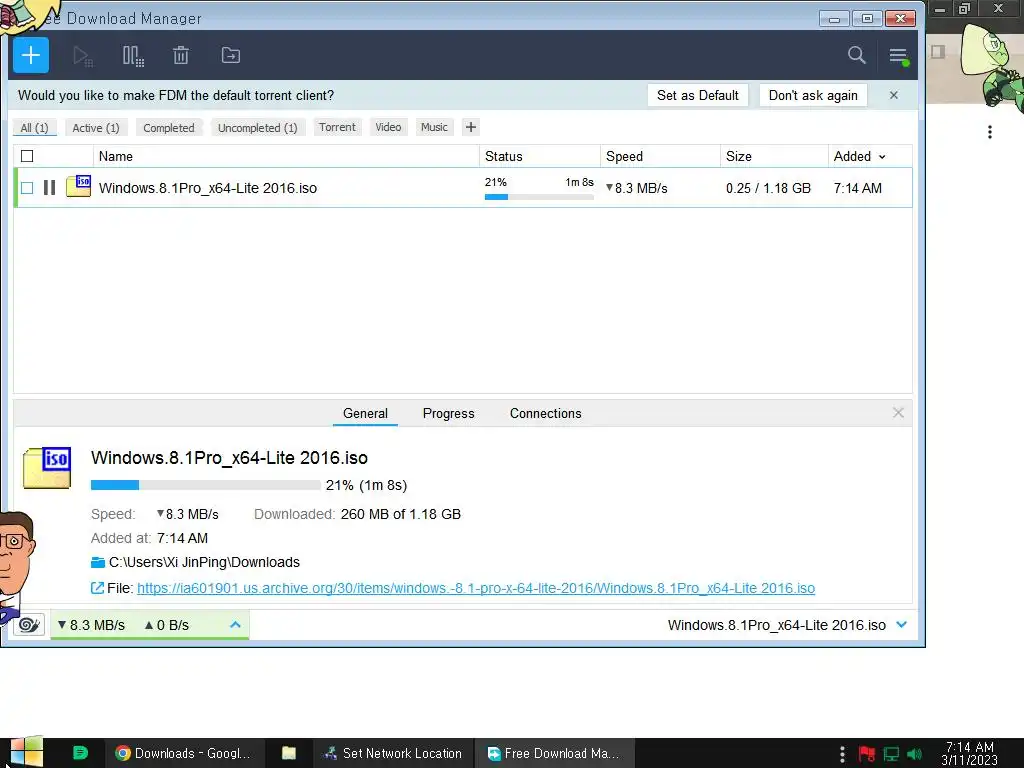Open Set Network Location taskbar item
The image size is (1024, 768).
pos(392,753)
